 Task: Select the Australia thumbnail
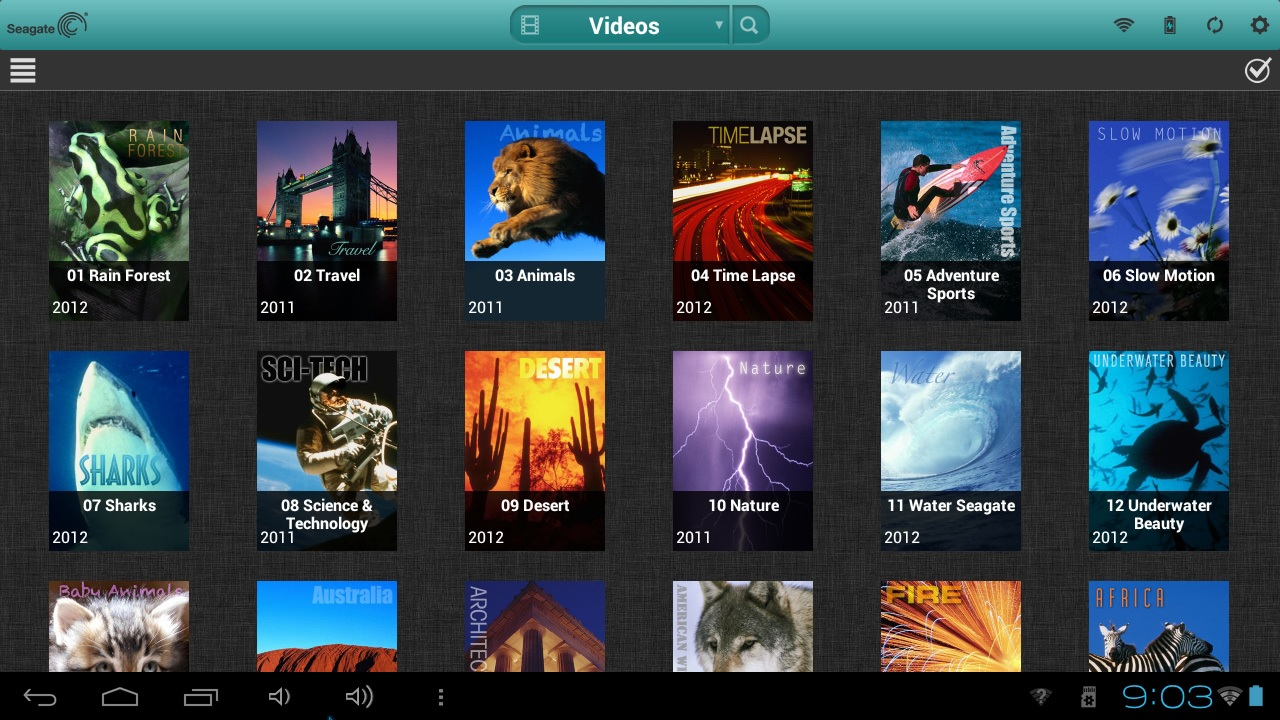[x=327, y=626]
